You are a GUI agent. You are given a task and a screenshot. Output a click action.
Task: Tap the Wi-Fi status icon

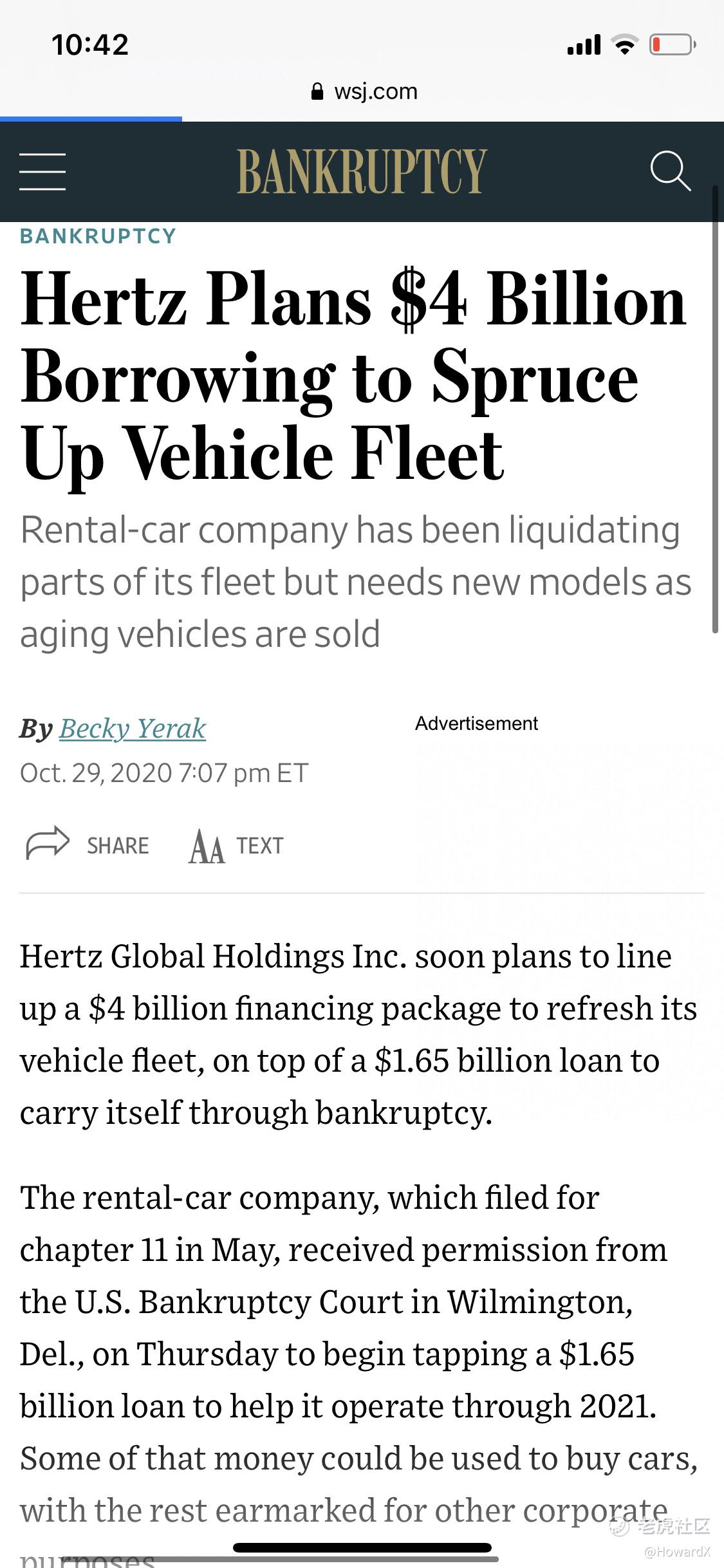pyautogui.click(x=624, y=45)
